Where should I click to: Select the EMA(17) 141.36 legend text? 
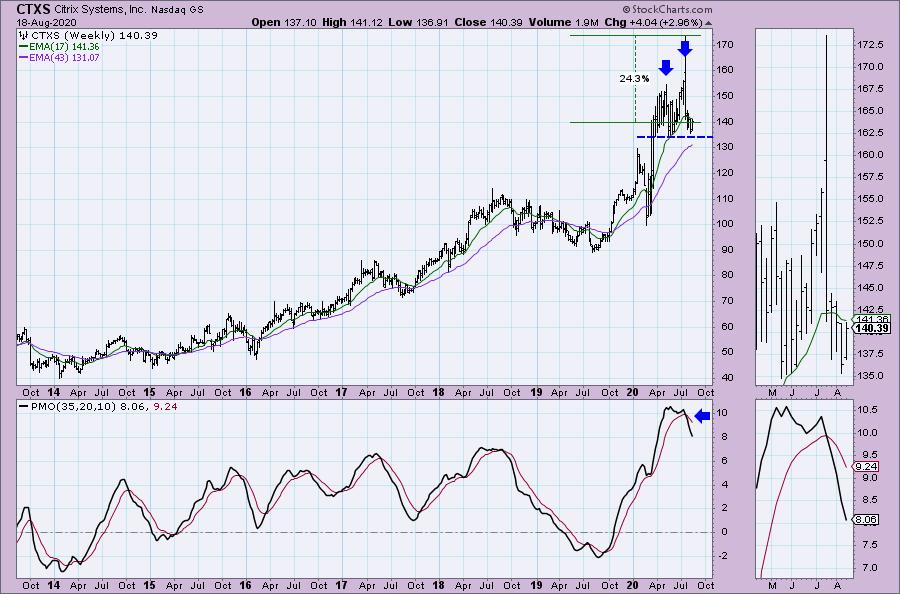(64, 46)
